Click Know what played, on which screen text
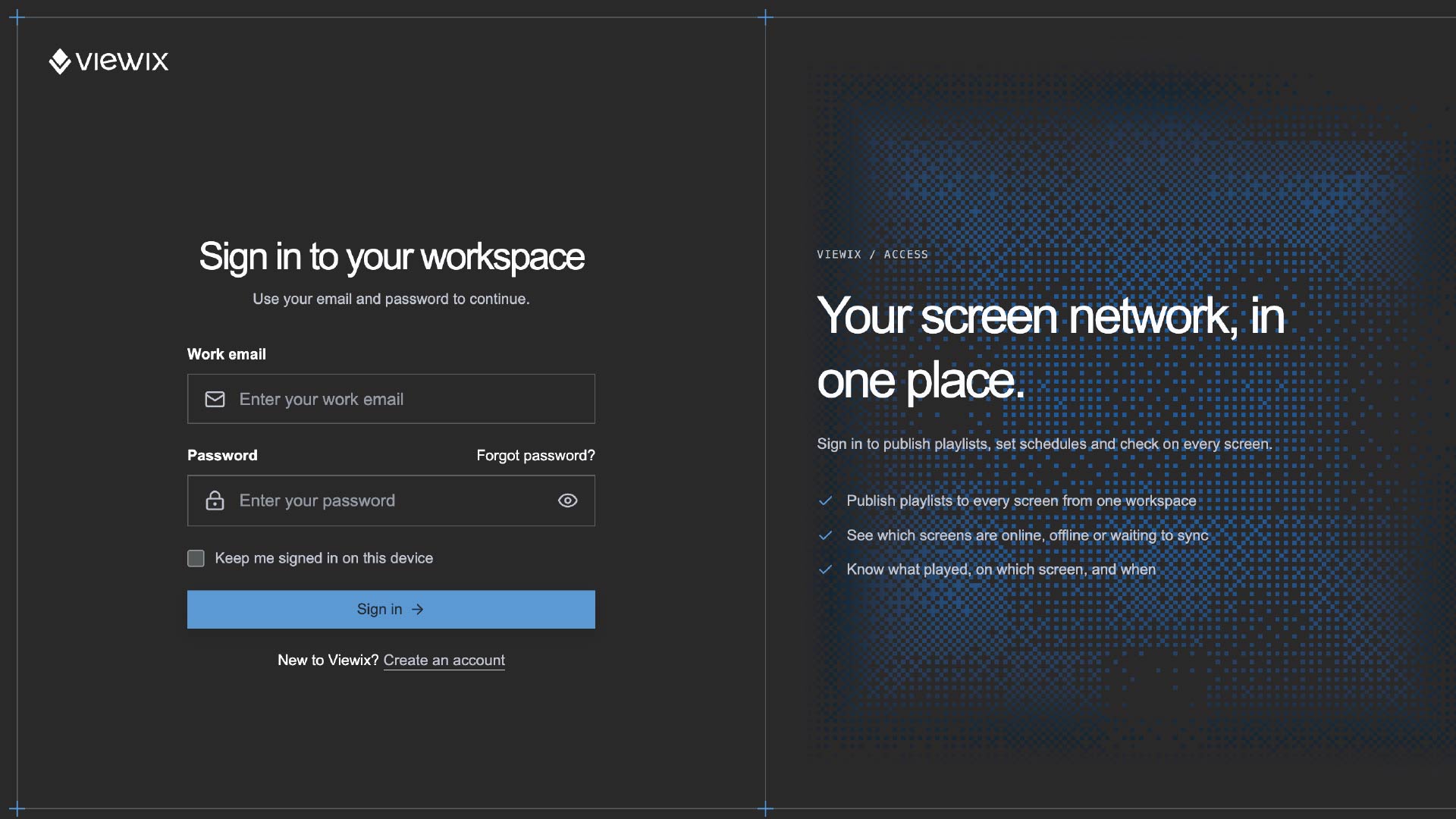 pos(1001,570)
